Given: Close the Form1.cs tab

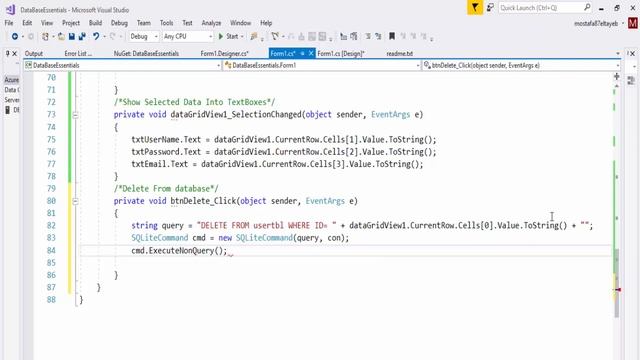Looking at the screenshot, I should (311, 53).
